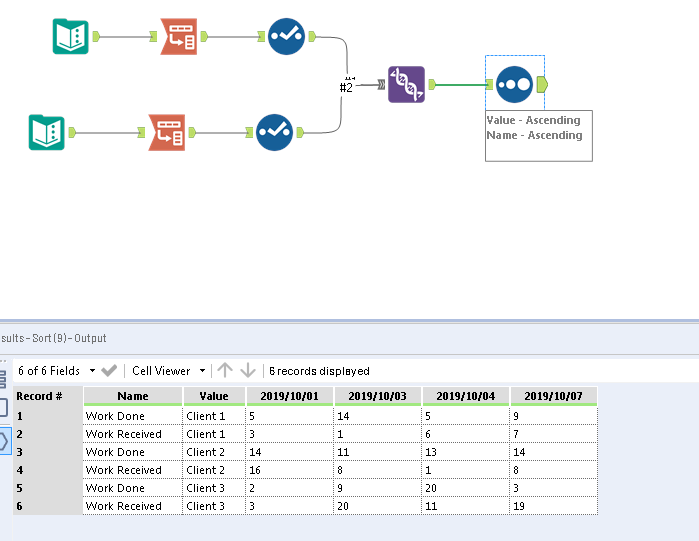Click the 'Value' column header
The image size is (699, 541).
[214, 396]
